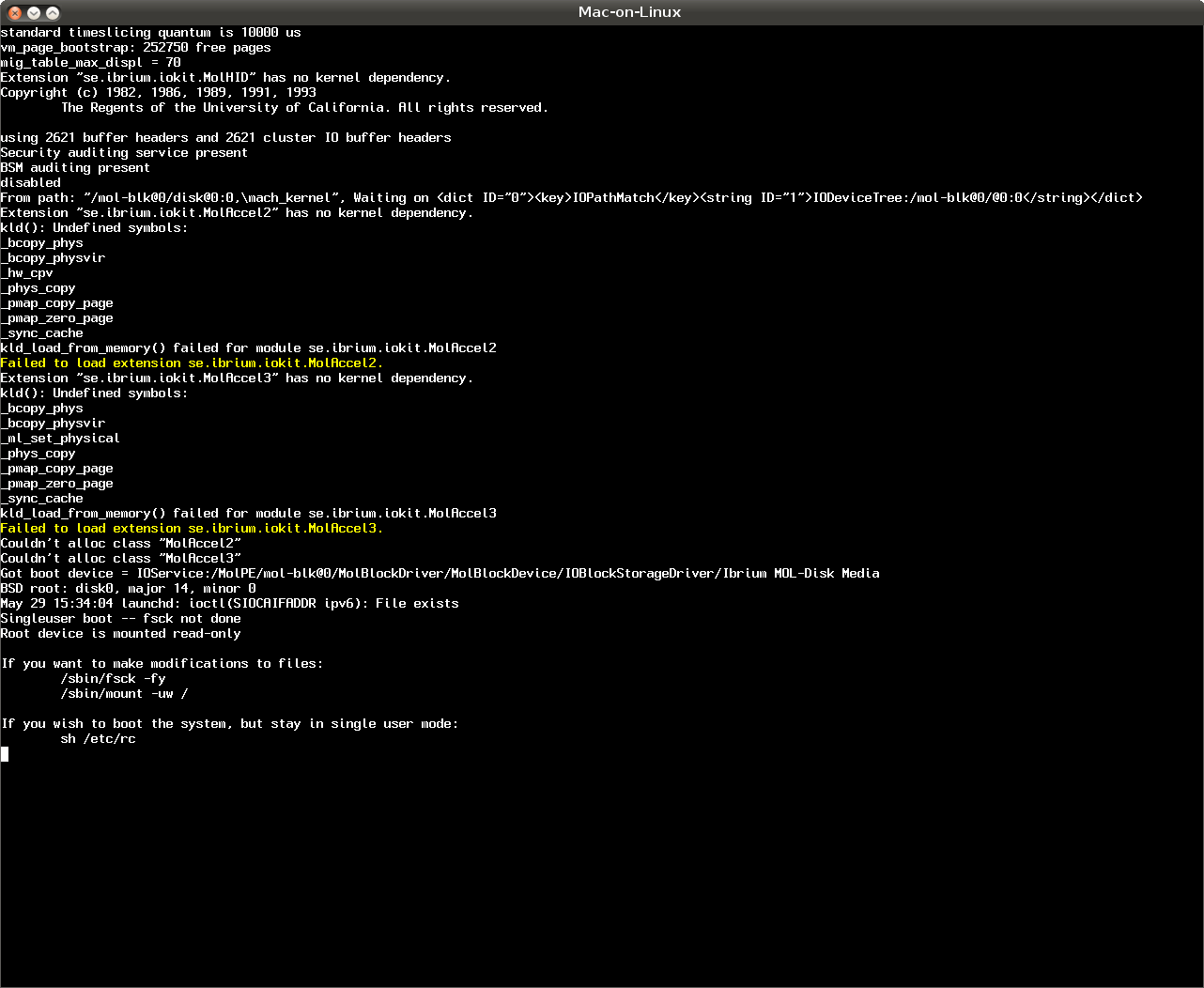Viewport: 1204px width, 988px height.
Task: Click the launchd ioctl 'File exists' line
Action: point(229,604)
